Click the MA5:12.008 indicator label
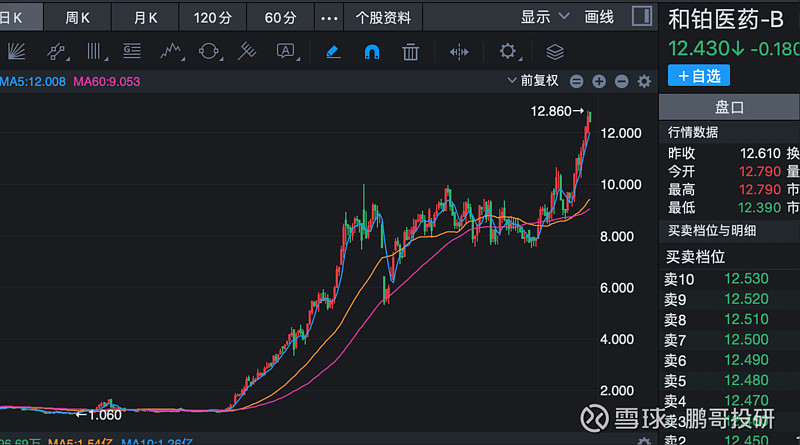This screenshot has height=445, width=800. pyautogui.click(x=33, y=82)
